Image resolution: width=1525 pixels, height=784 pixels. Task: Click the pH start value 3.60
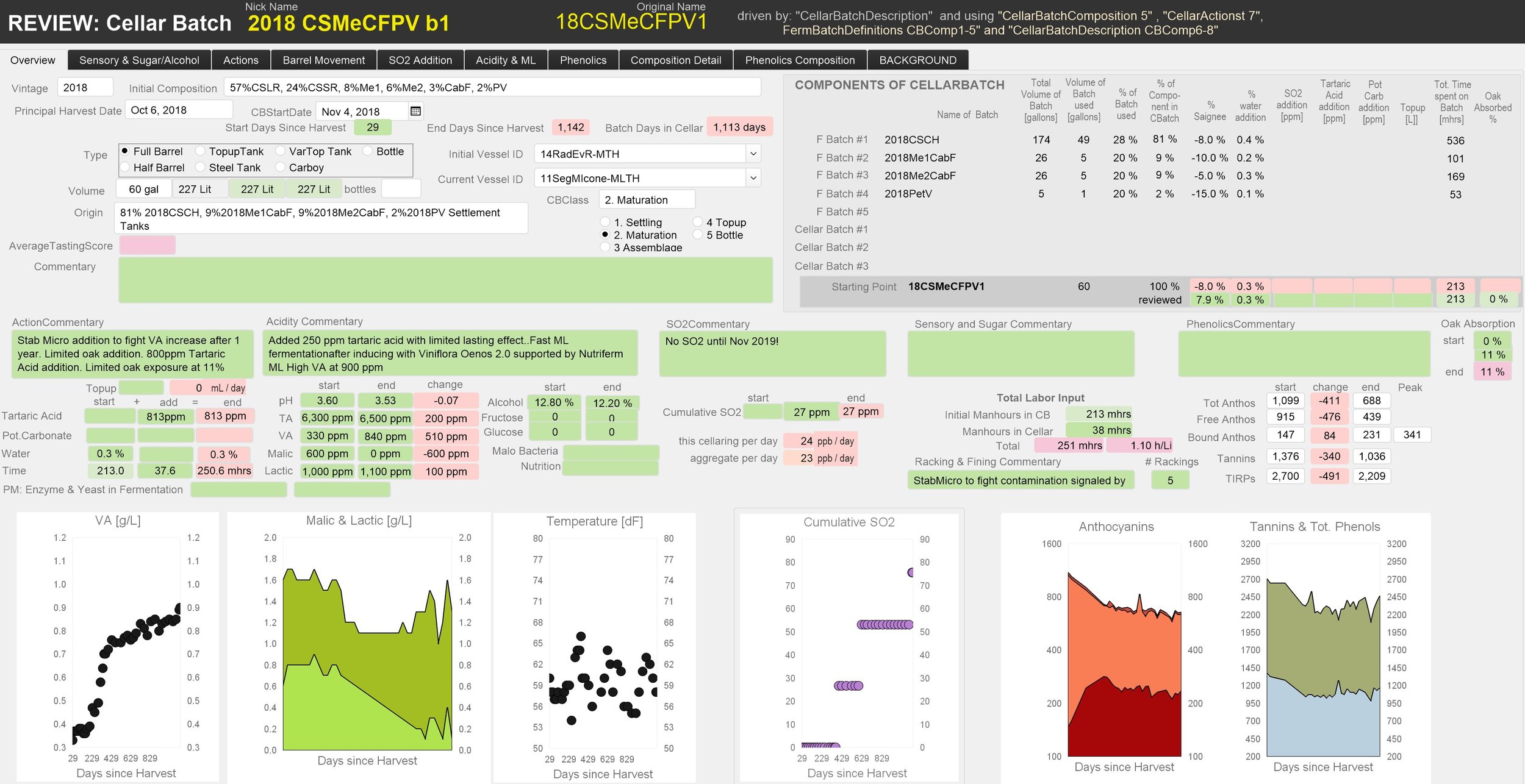[x=328, y=401]
